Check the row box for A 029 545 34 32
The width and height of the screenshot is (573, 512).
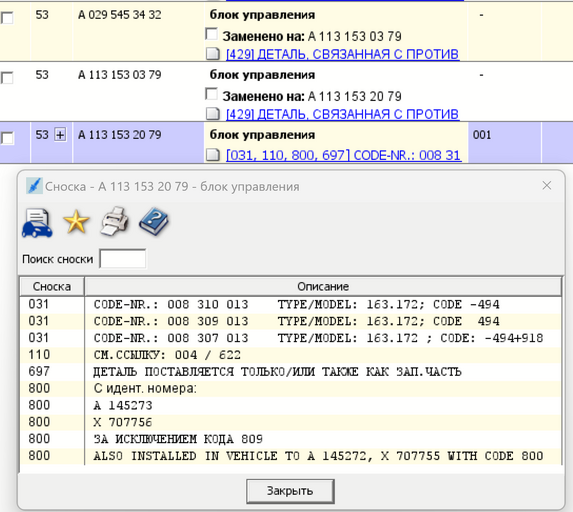(7, 18)
